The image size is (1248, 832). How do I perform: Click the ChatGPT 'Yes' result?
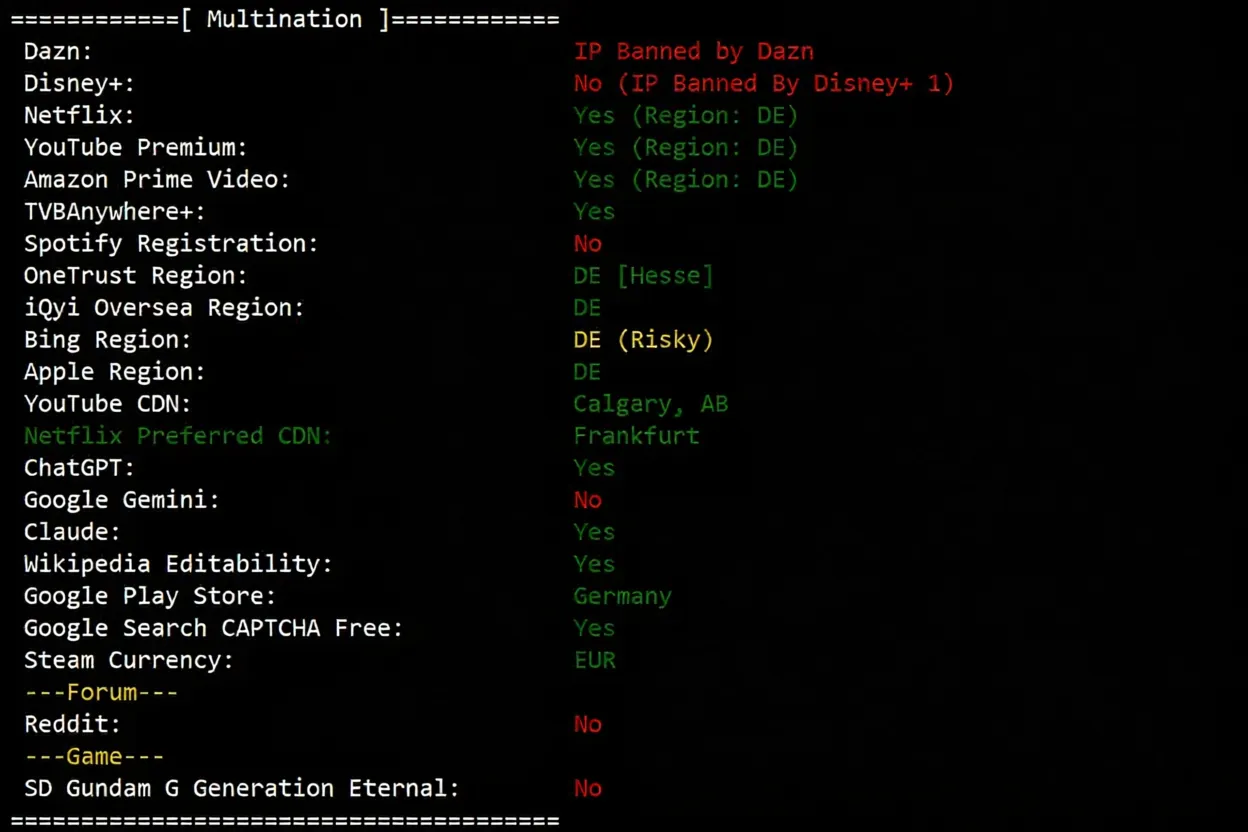[594, 467]
